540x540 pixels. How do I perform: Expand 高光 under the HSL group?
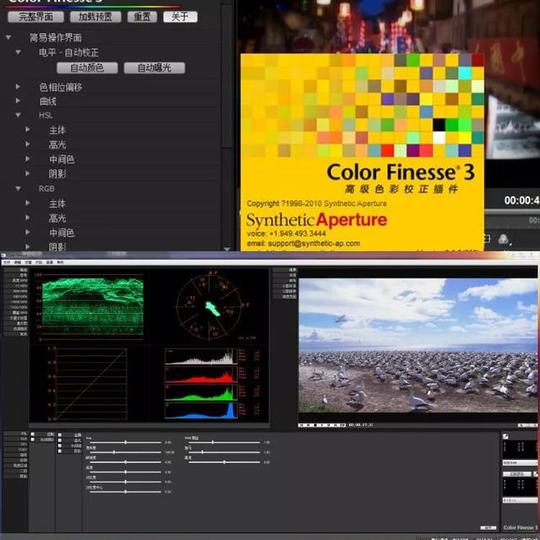[28, 144]
